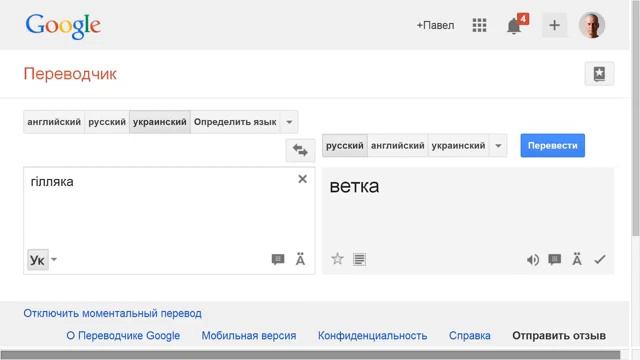Click Отключить моментальный перевод link
This screenshot has height=360, width=640.
[112, 313]
